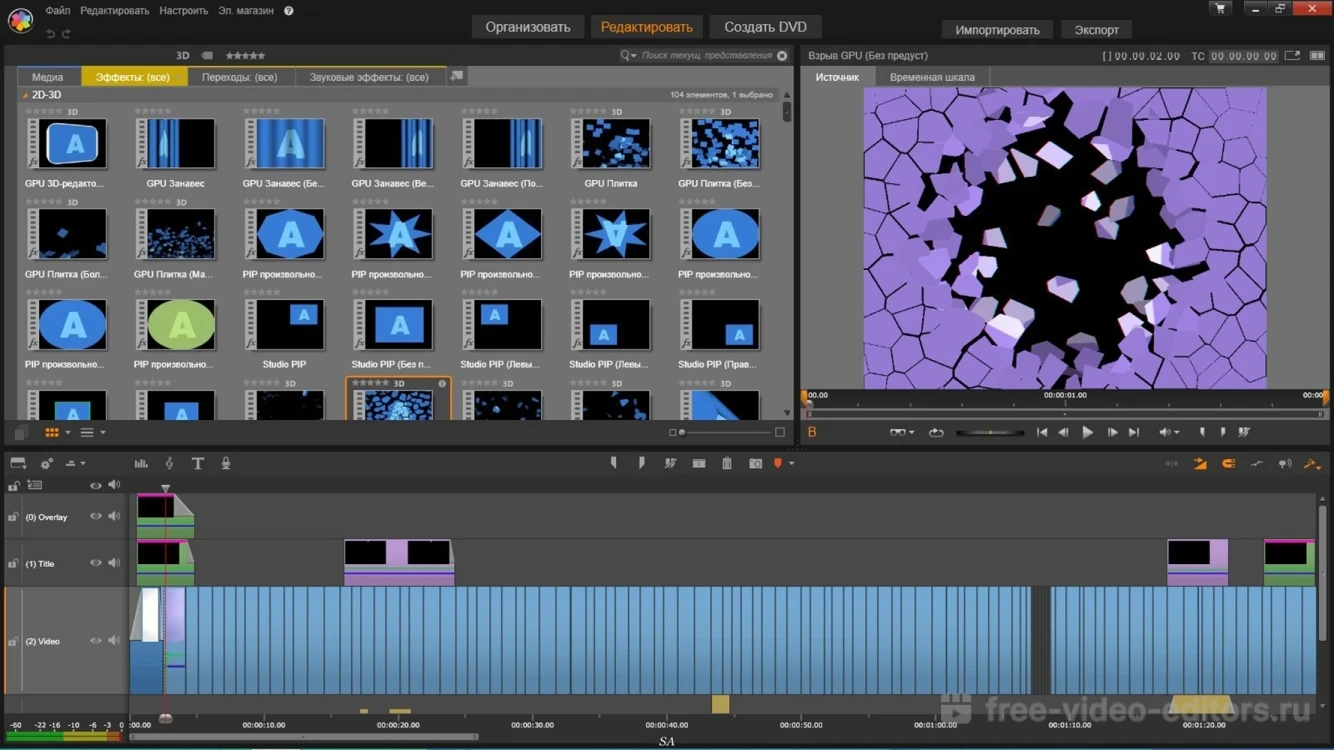1334x750 pixels.
Task: Play the preview
Action: pyautogui.click(x=1087, y=433)
